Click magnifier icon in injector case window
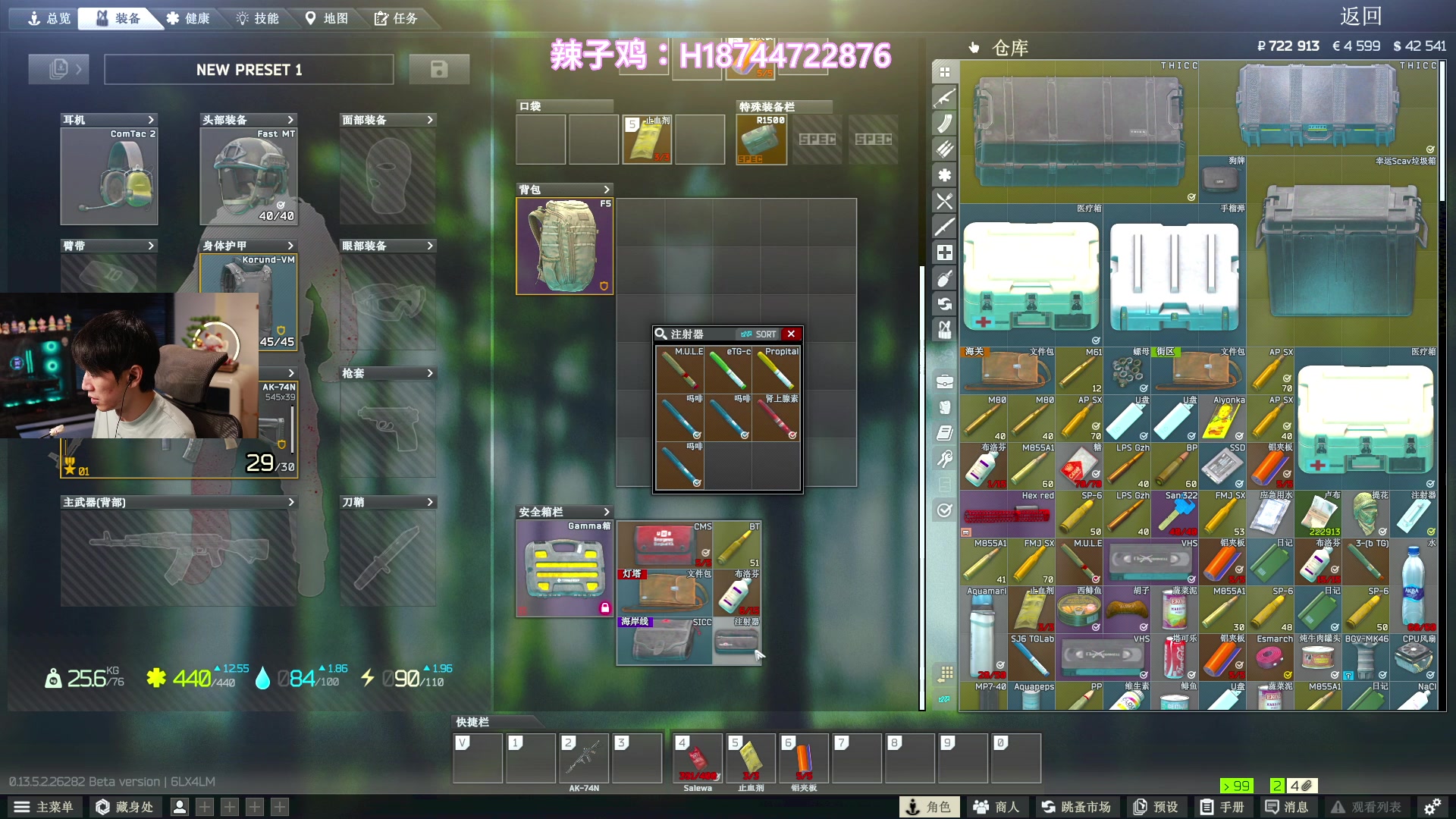 click(x=661, y=334)
